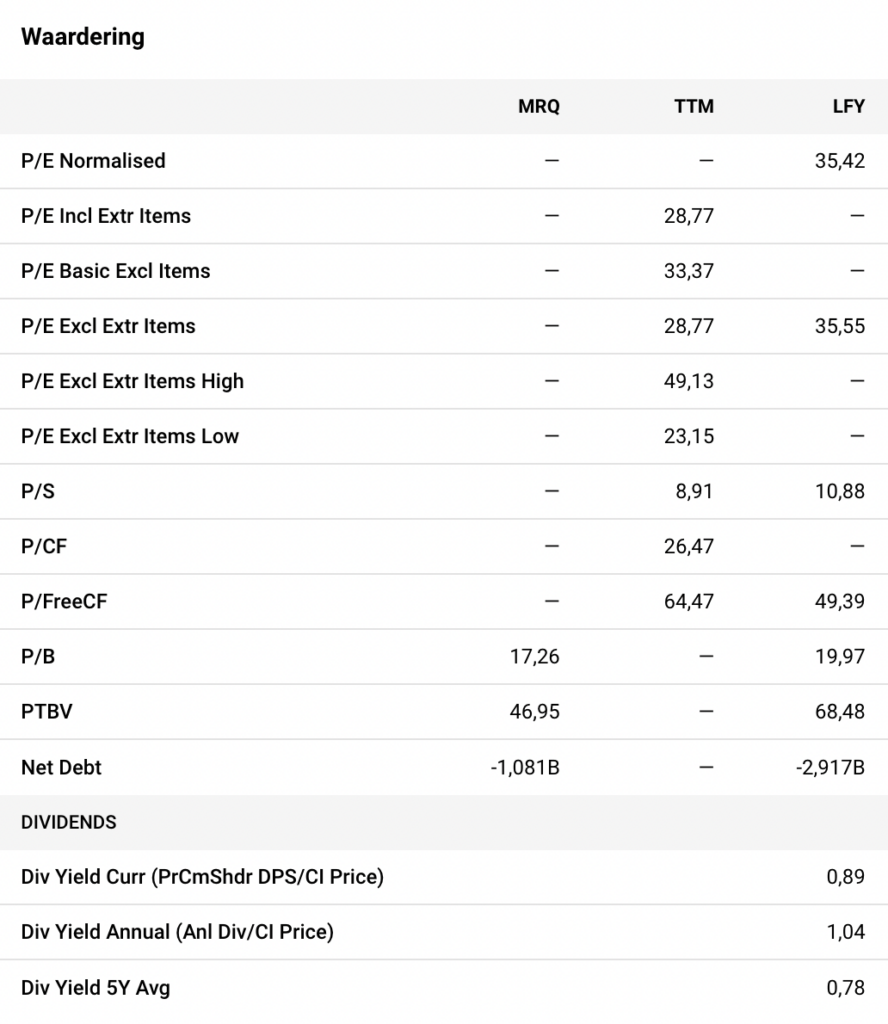Click the PTBV row label
888x1024 pixels.
47,712
